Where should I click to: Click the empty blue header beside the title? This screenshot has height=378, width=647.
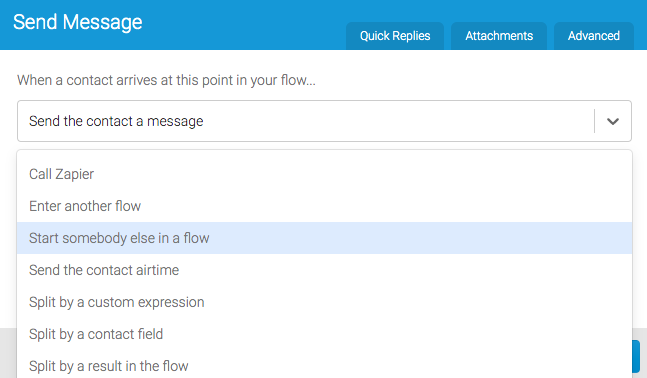(x=243, y=23)
